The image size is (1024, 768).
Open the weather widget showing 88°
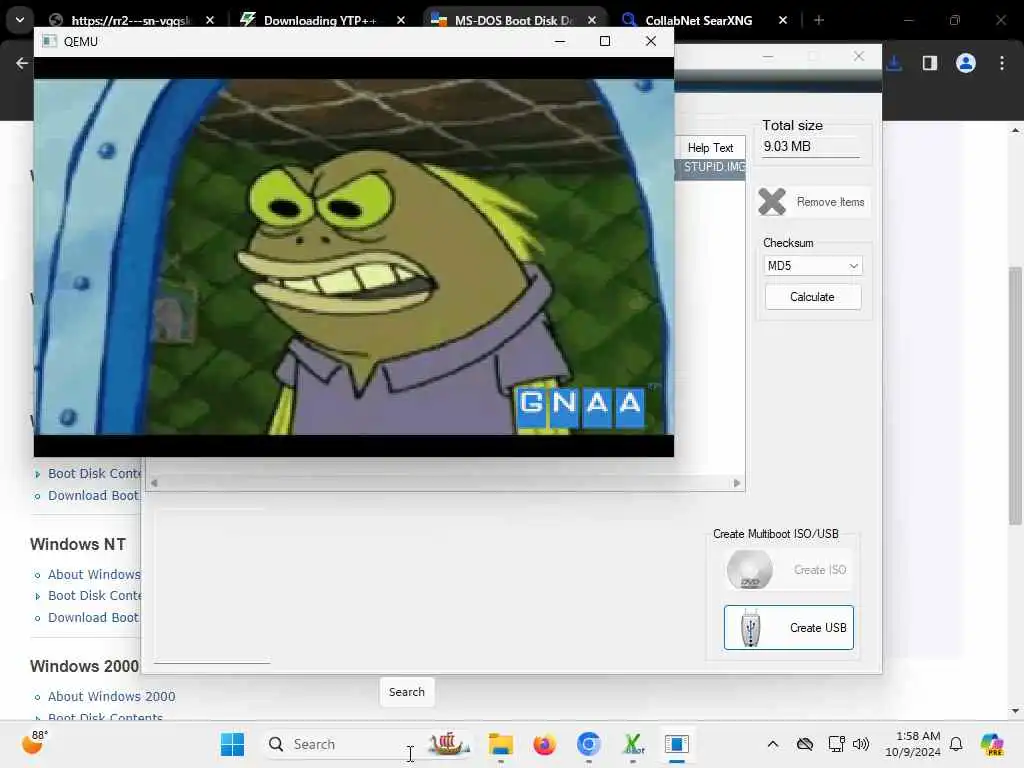(x=33, y=743)
